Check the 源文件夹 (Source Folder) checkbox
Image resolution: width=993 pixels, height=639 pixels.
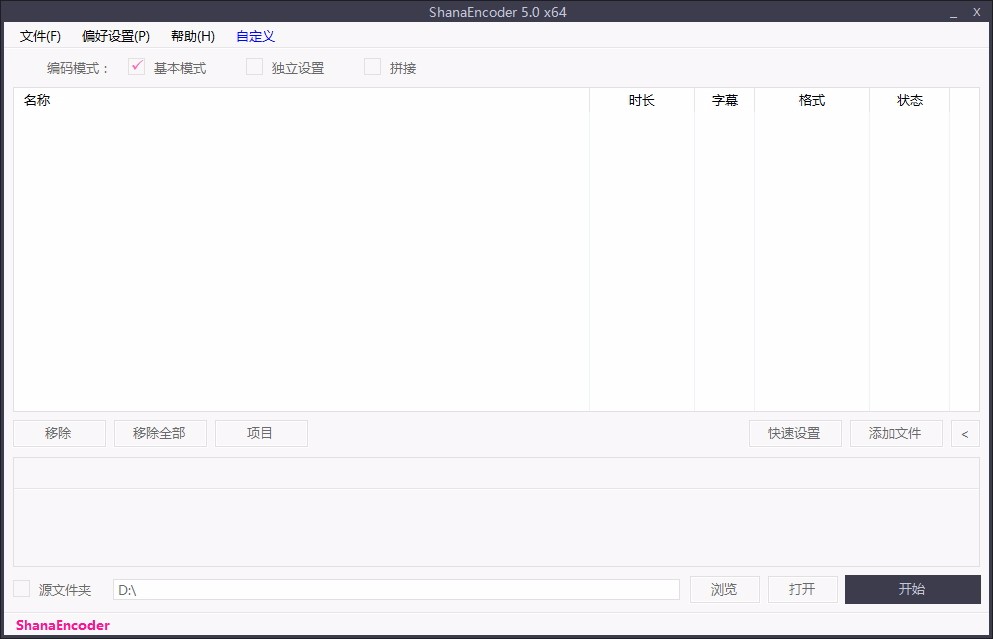pyautogui.click(x=22, y=589)
